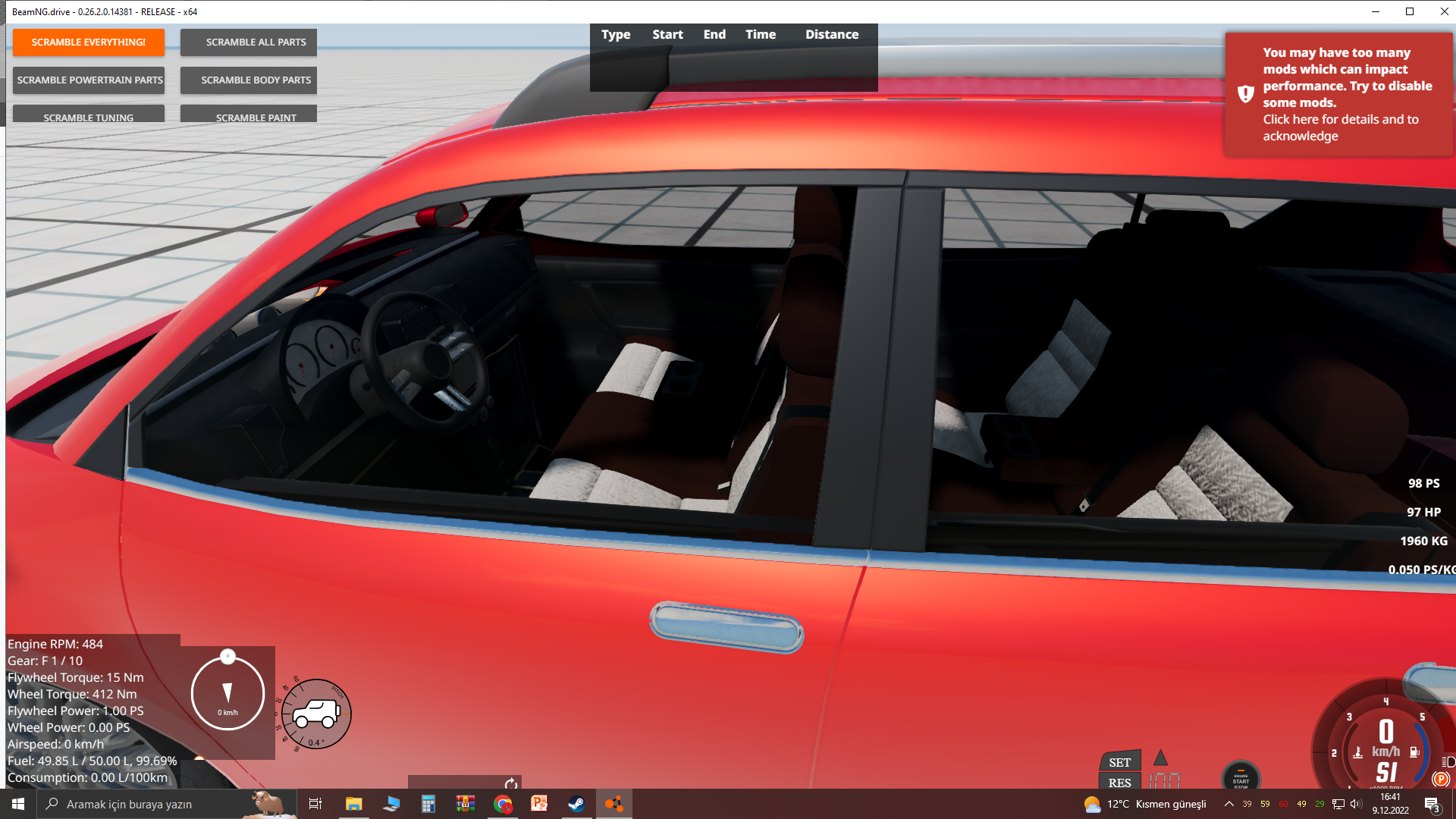This screenshot has height=819, width=1456.
Task: Click the 1960 KG weight value
Action: pyautogui.click(x=1423, y=541)
